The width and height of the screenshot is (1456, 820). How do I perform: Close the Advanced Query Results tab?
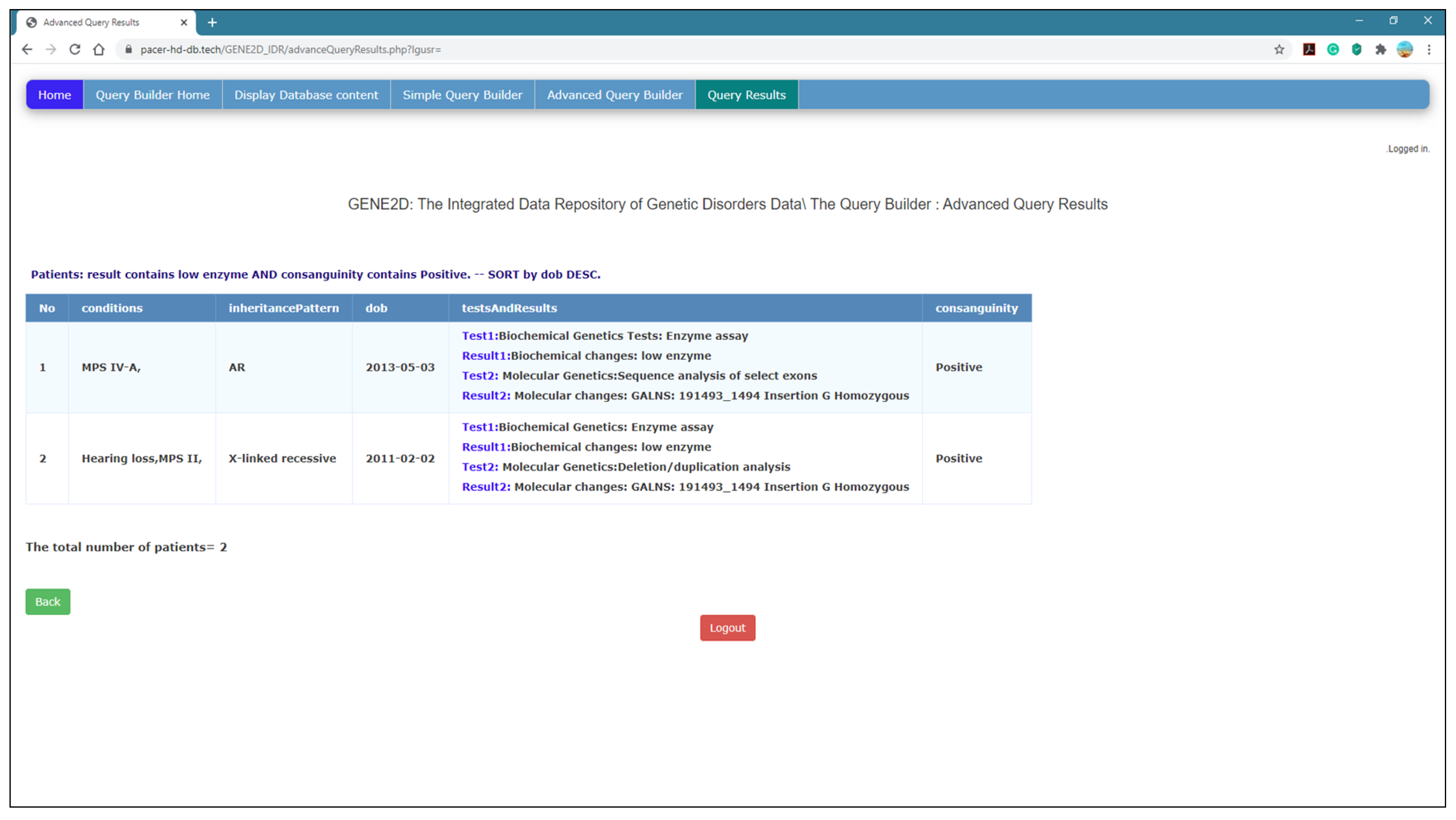[184, 23]
